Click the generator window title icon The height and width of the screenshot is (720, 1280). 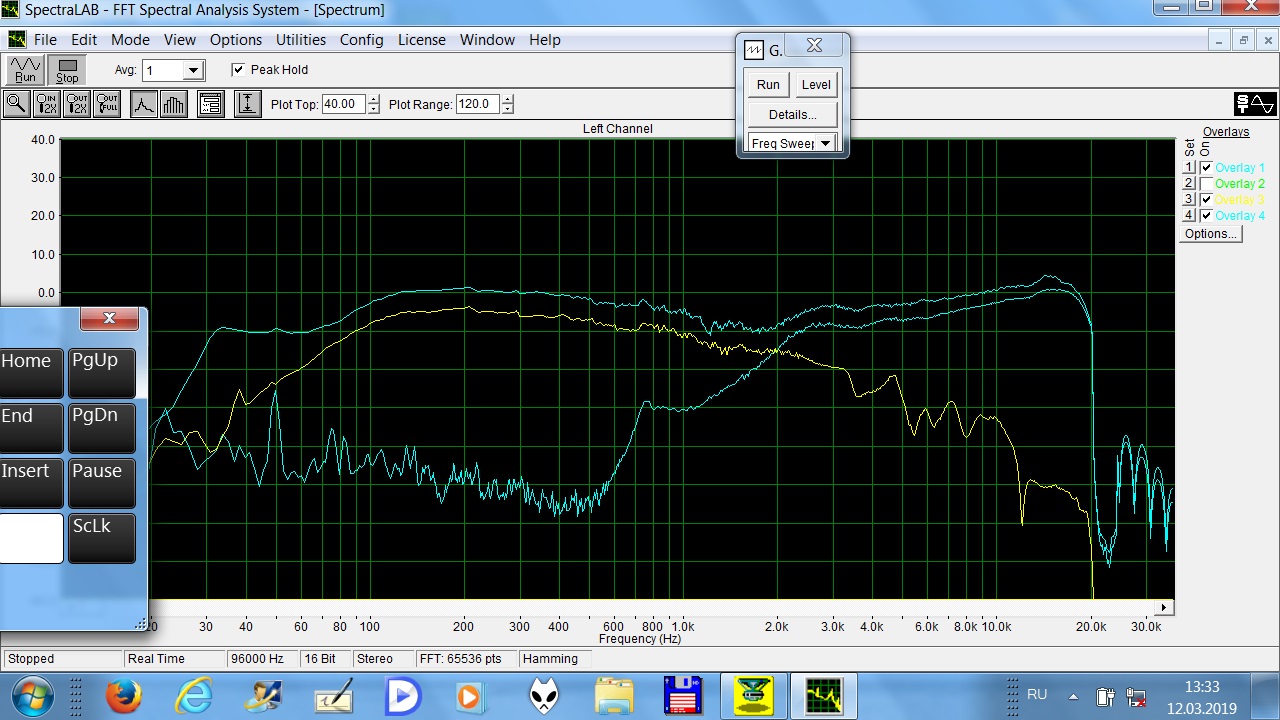point(754,50)
